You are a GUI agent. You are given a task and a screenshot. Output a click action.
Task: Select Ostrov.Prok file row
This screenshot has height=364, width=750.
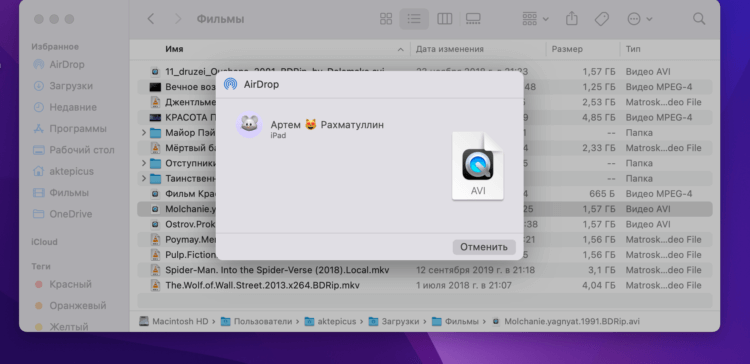[x=425, y=224]
